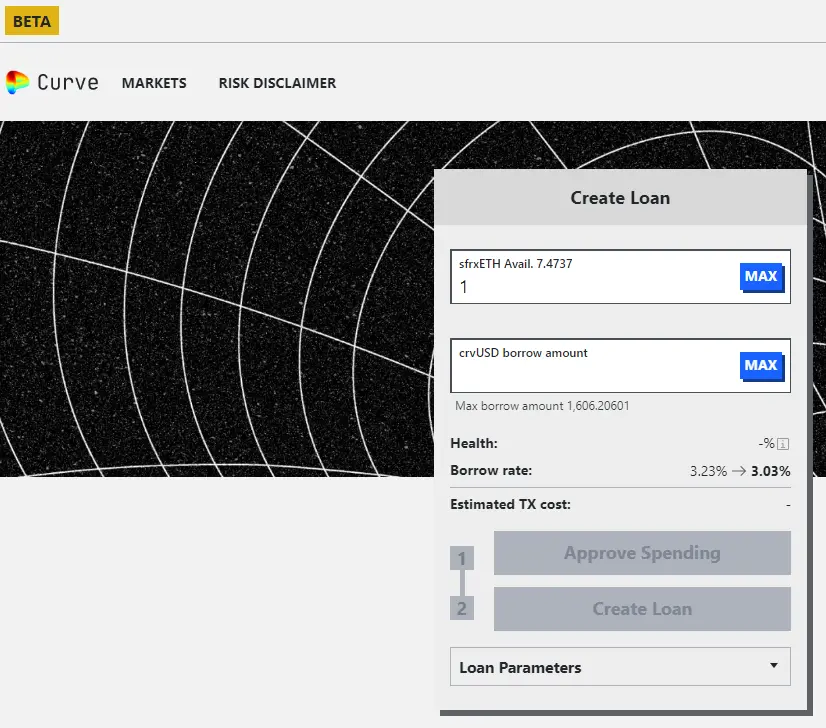Click the previous borrow rate 3.23%
Image resolution: width=826 pixels, height=728 pixels.
708,471
